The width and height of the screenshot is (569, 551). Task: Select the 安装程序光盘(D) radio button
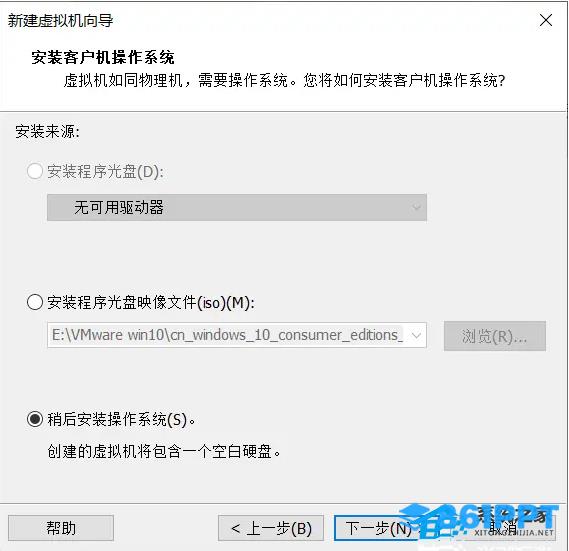pyautogui.click(x=35, y=171)
